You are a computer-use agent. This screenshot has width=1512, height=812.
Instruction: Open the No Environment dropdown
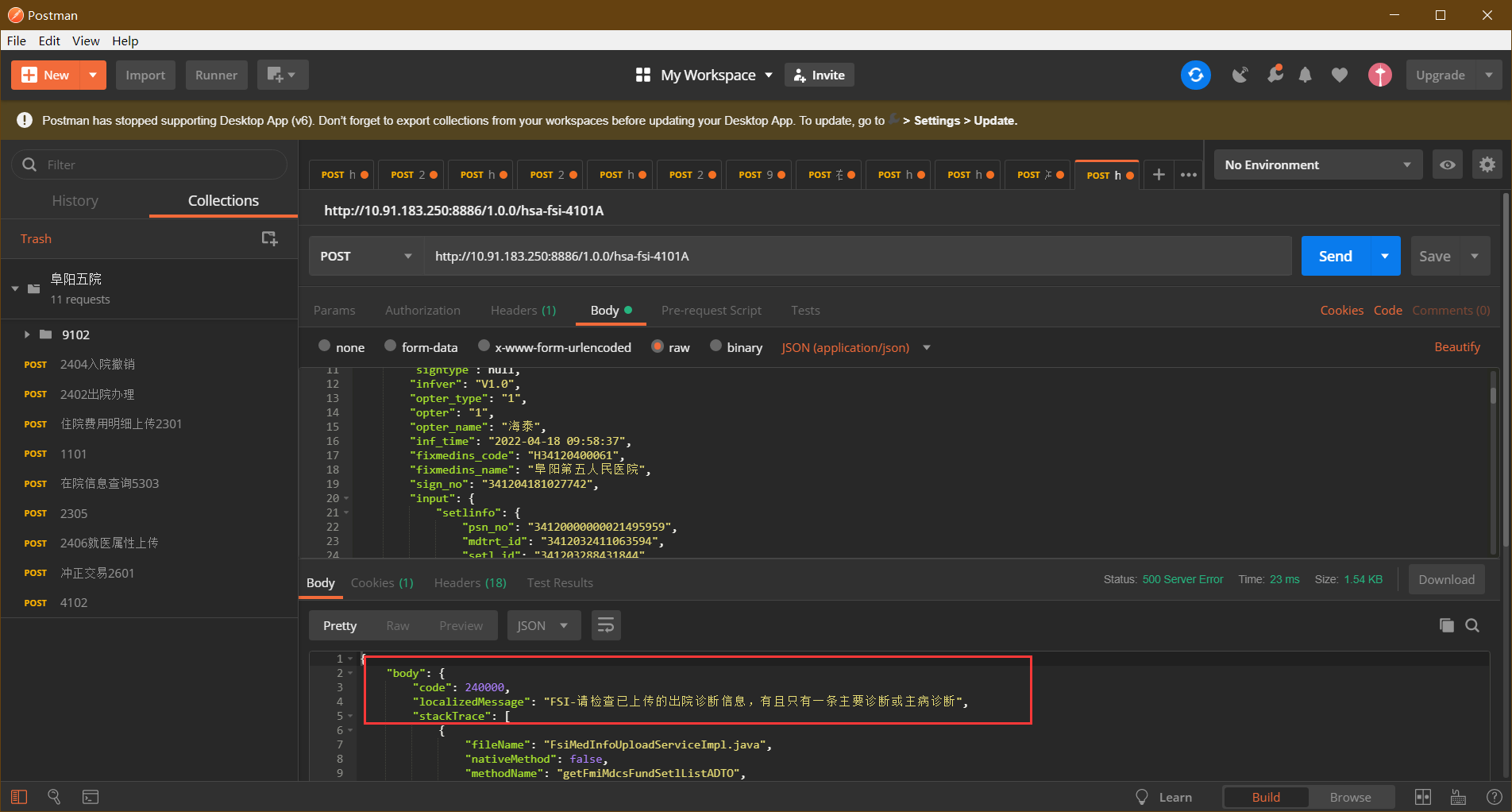pyautogui.click(x=1317, y=165)
